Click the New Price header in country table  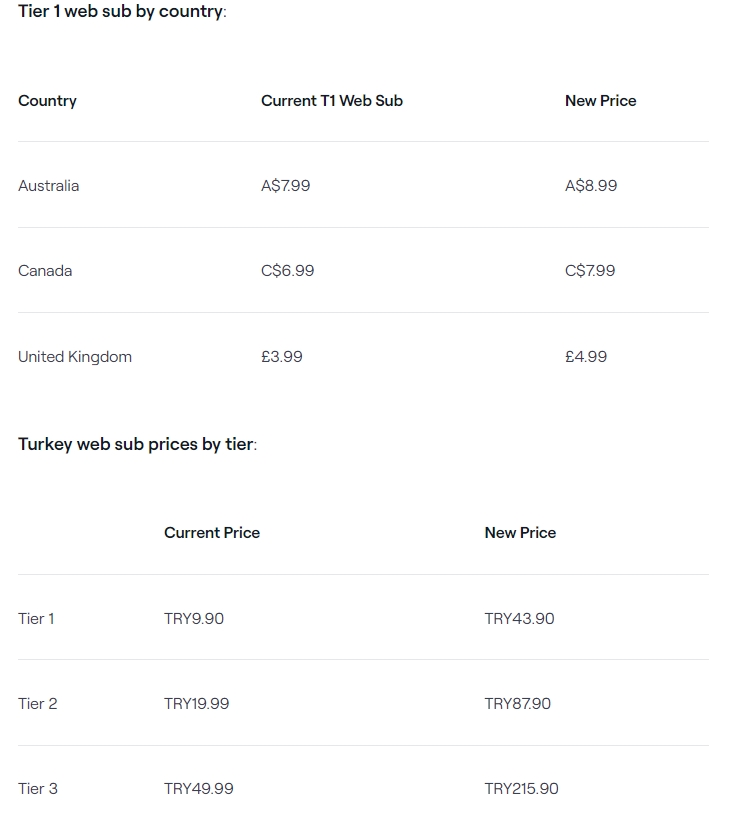click(600, 101)
